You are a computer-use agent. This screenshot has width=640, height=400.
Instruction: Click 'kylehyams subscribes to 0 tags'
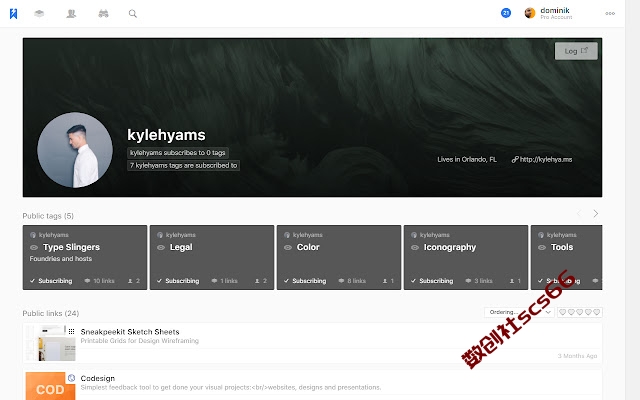point(178,153)
